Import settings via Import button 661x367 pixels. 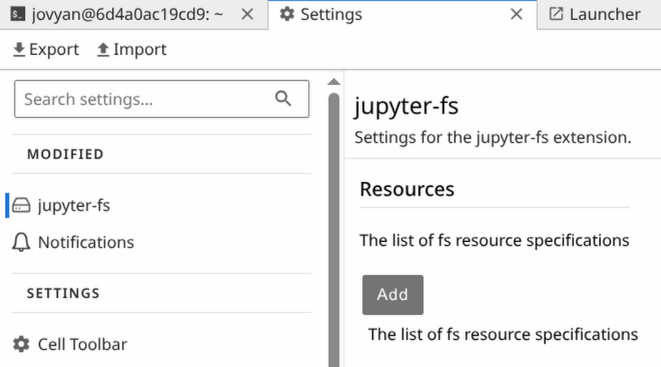pos(132,50)
